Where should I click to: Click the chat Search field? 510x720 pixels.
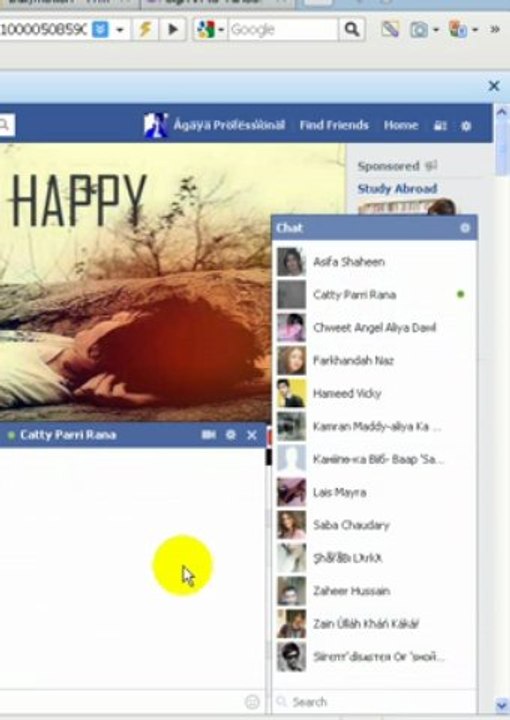(374, 702)
